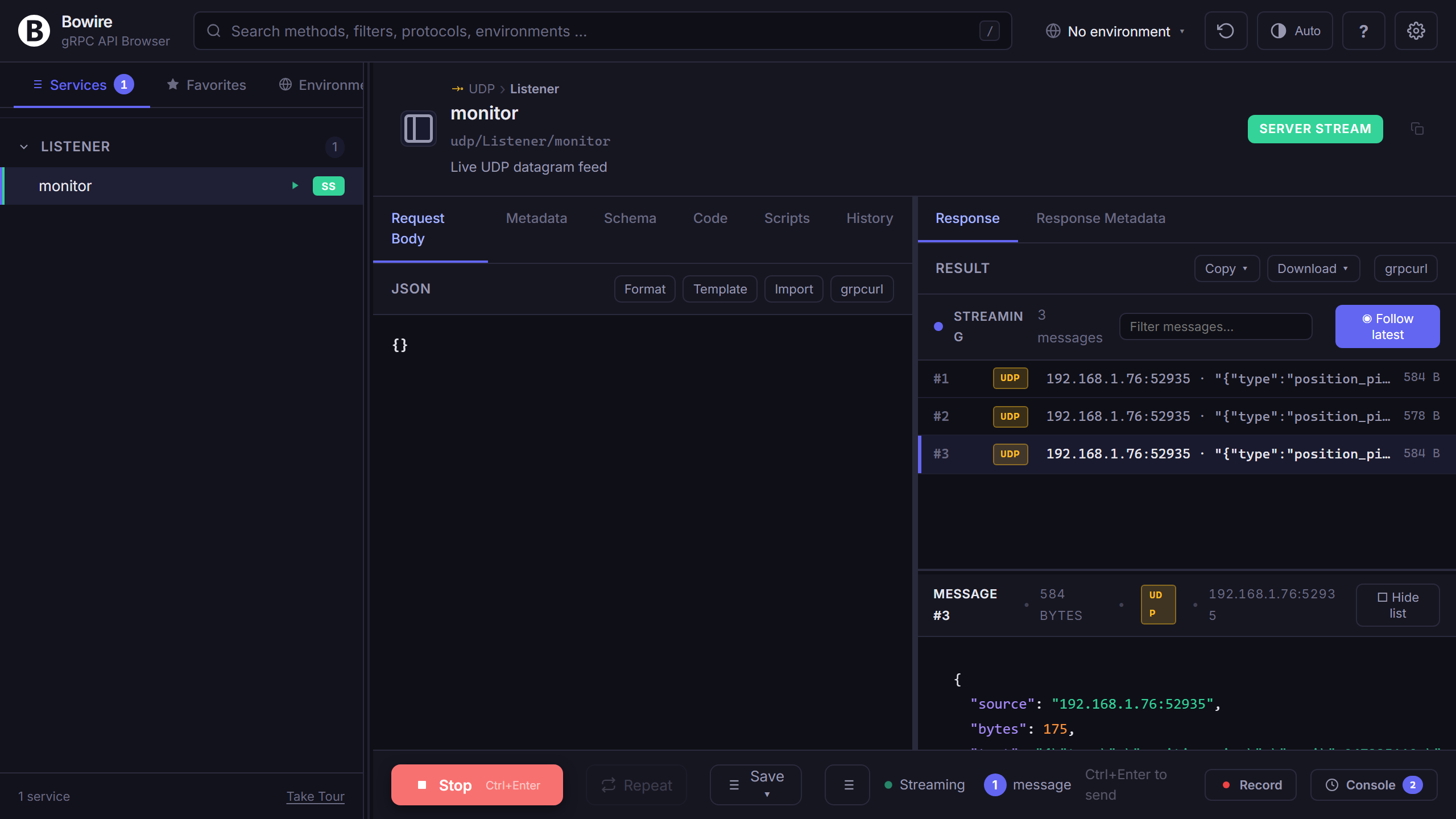Click the Bowire logo icon
Screen dimensions: 1456x819
point(34,31)
